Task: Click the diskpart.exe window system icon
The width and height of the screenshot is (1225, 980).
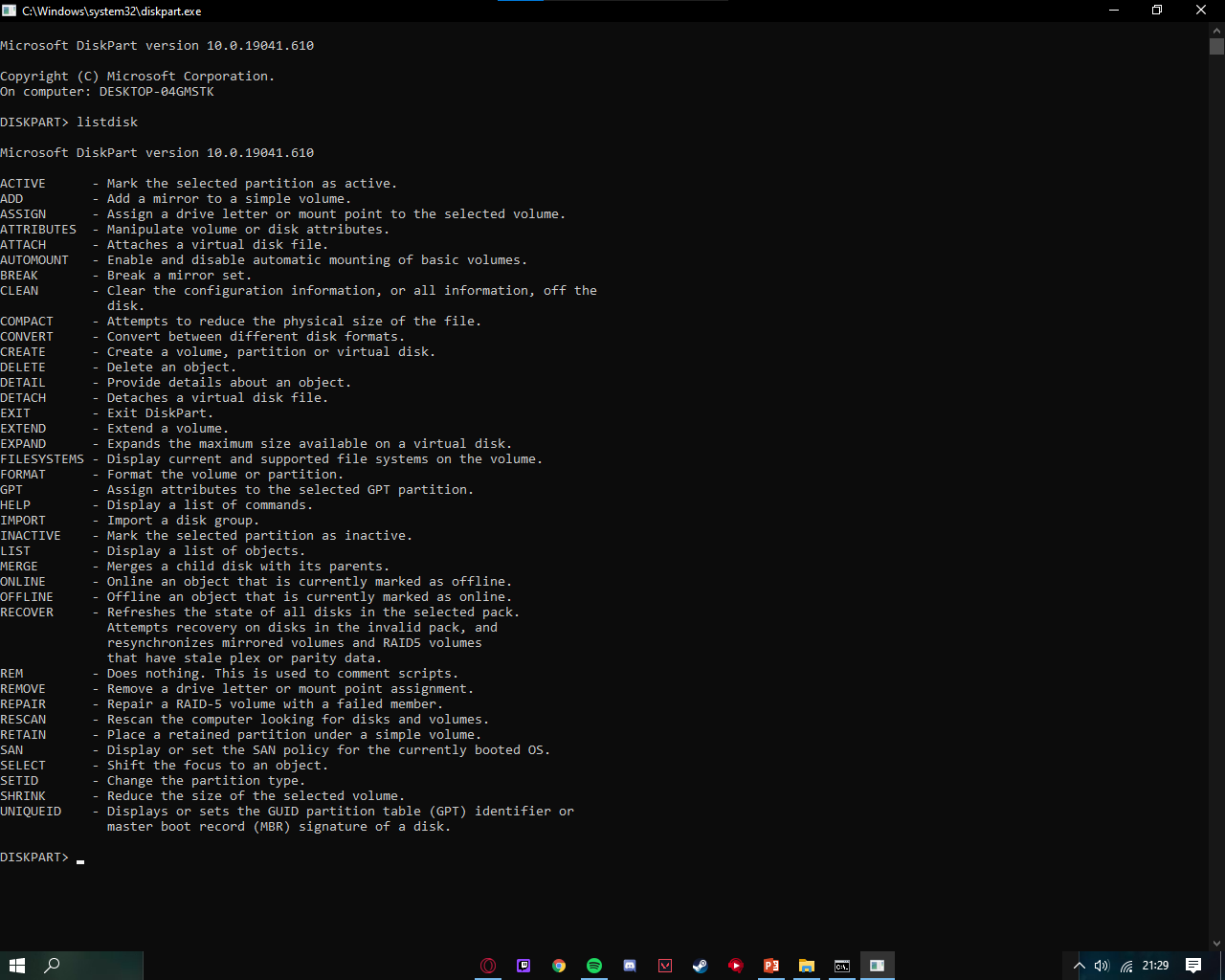Action: click(10, 11)
